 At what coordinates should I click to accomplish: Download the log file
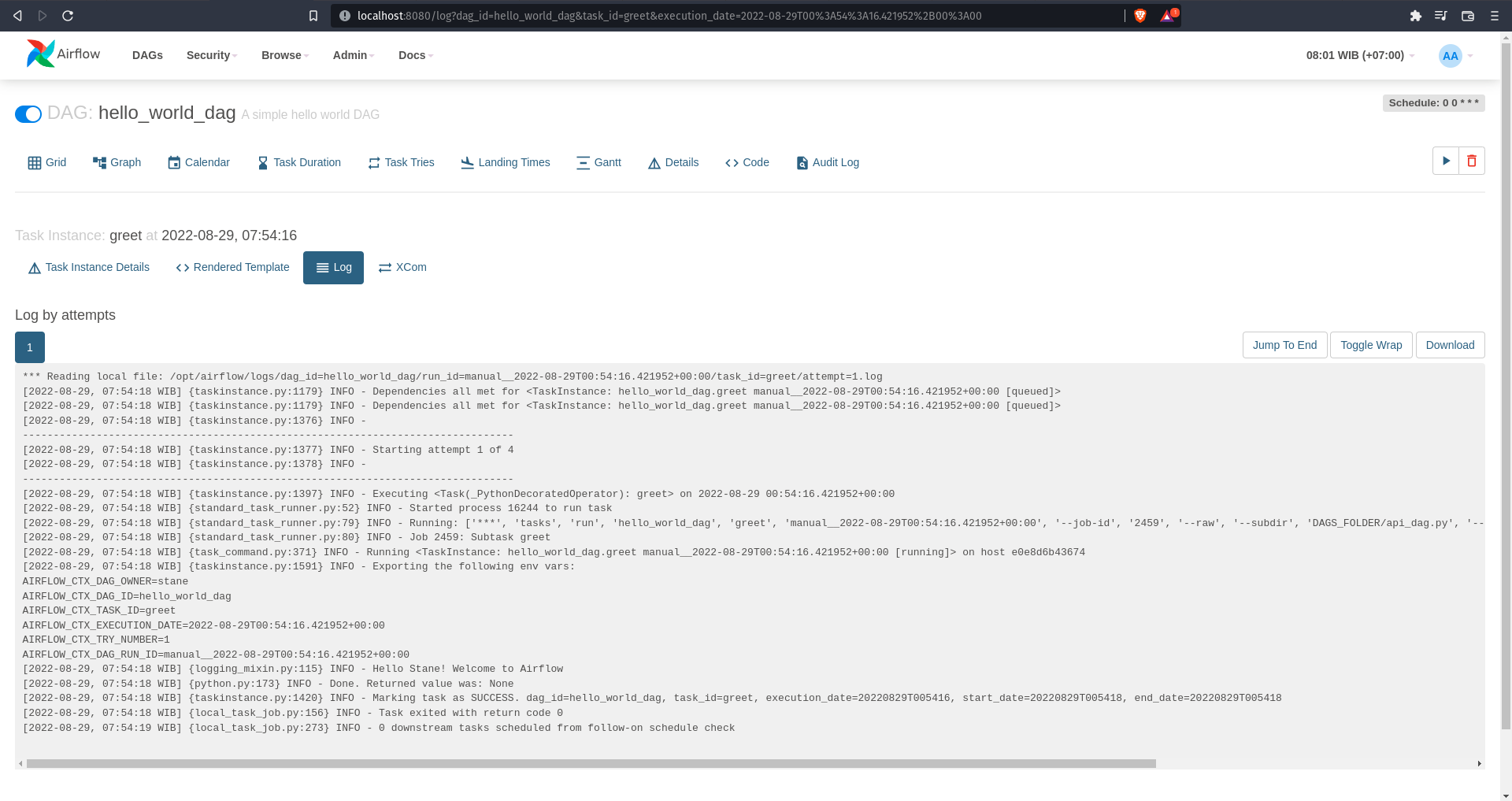[1450, 345]
